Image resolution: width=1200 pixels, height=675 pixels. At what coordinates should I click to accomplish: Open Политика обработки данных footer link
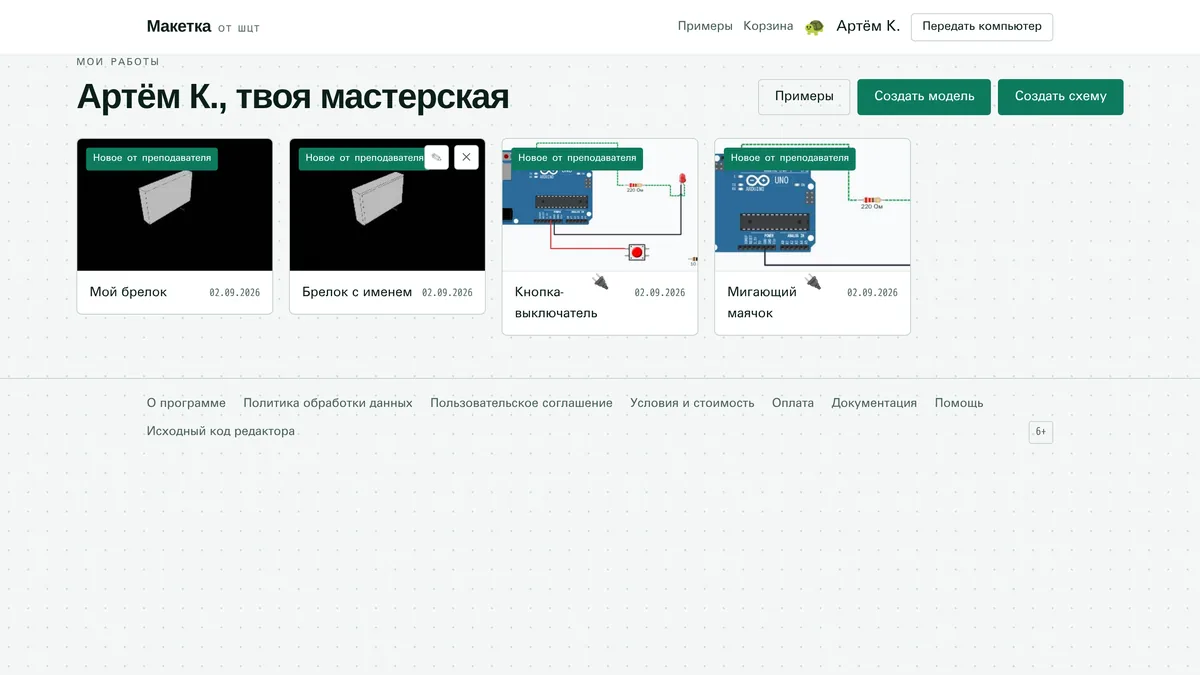pyautogui.click(x=328, y=403)
